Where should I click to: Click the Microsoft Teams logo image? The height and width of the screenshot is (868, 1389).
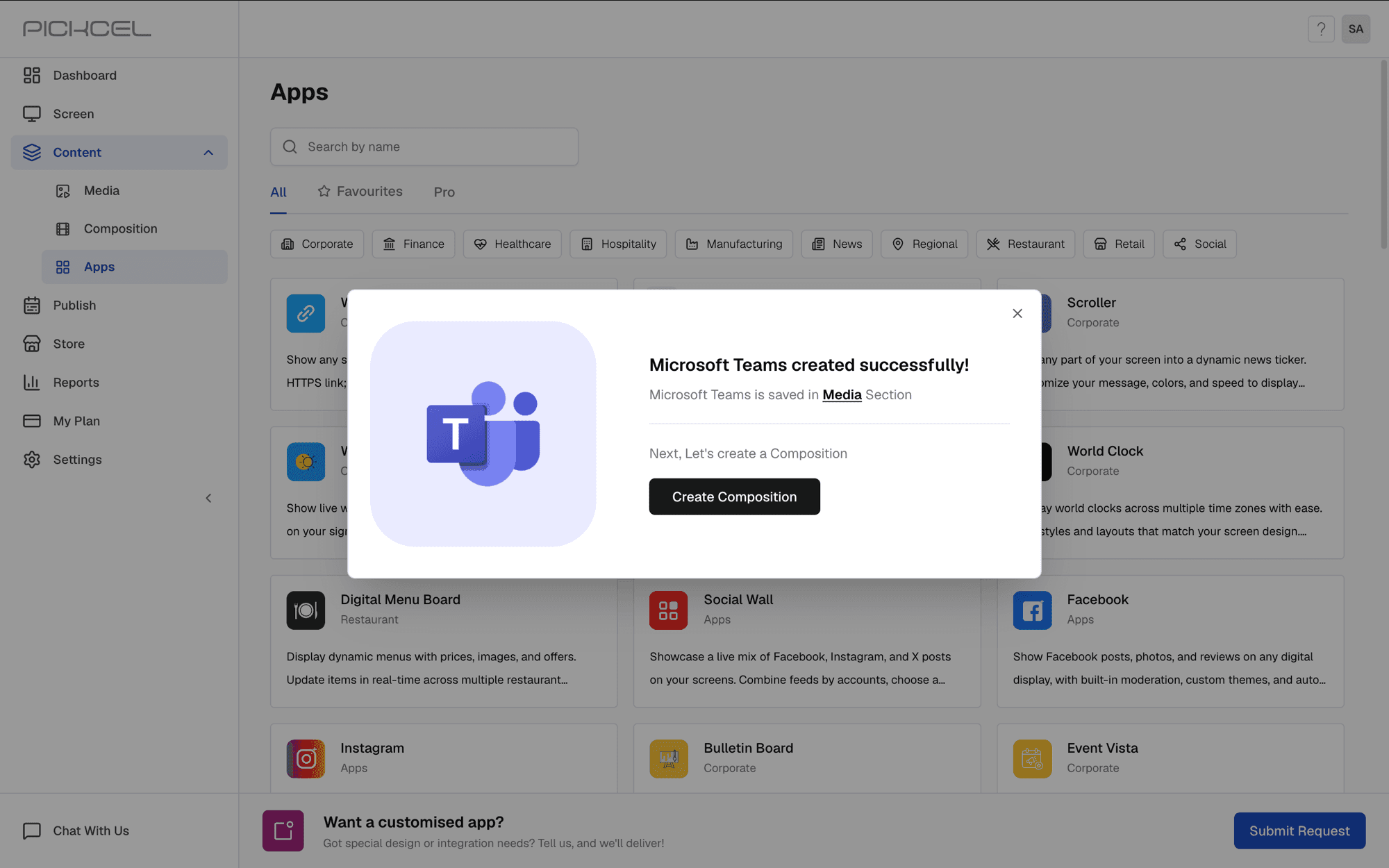(483, 433)
